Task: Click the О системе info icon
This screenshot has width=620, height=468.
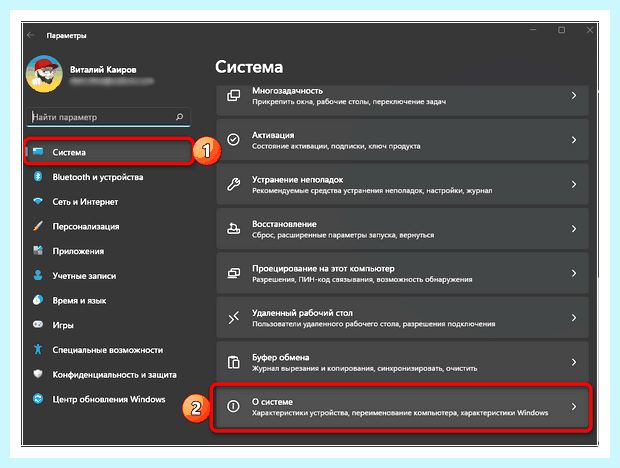Action: (x=233, y=406)
